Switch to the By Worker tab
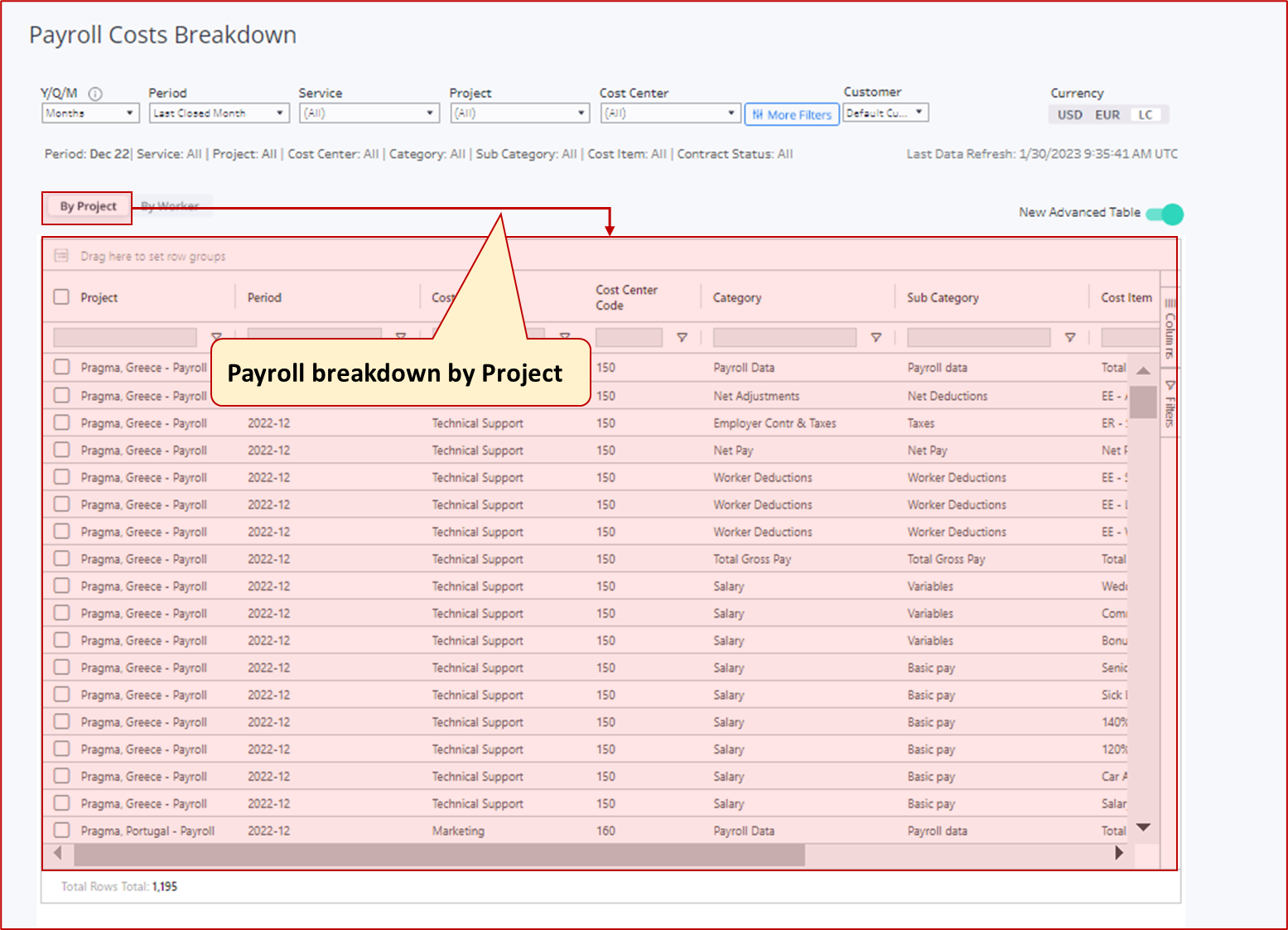 coord(170,205)
